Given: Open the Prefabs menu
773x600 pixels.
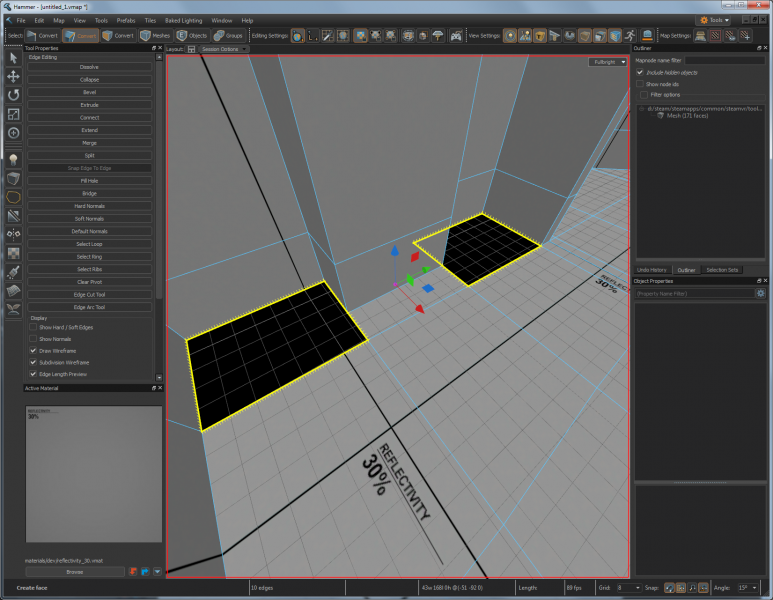Looking at the screenshot, I should tap(126, 21).
